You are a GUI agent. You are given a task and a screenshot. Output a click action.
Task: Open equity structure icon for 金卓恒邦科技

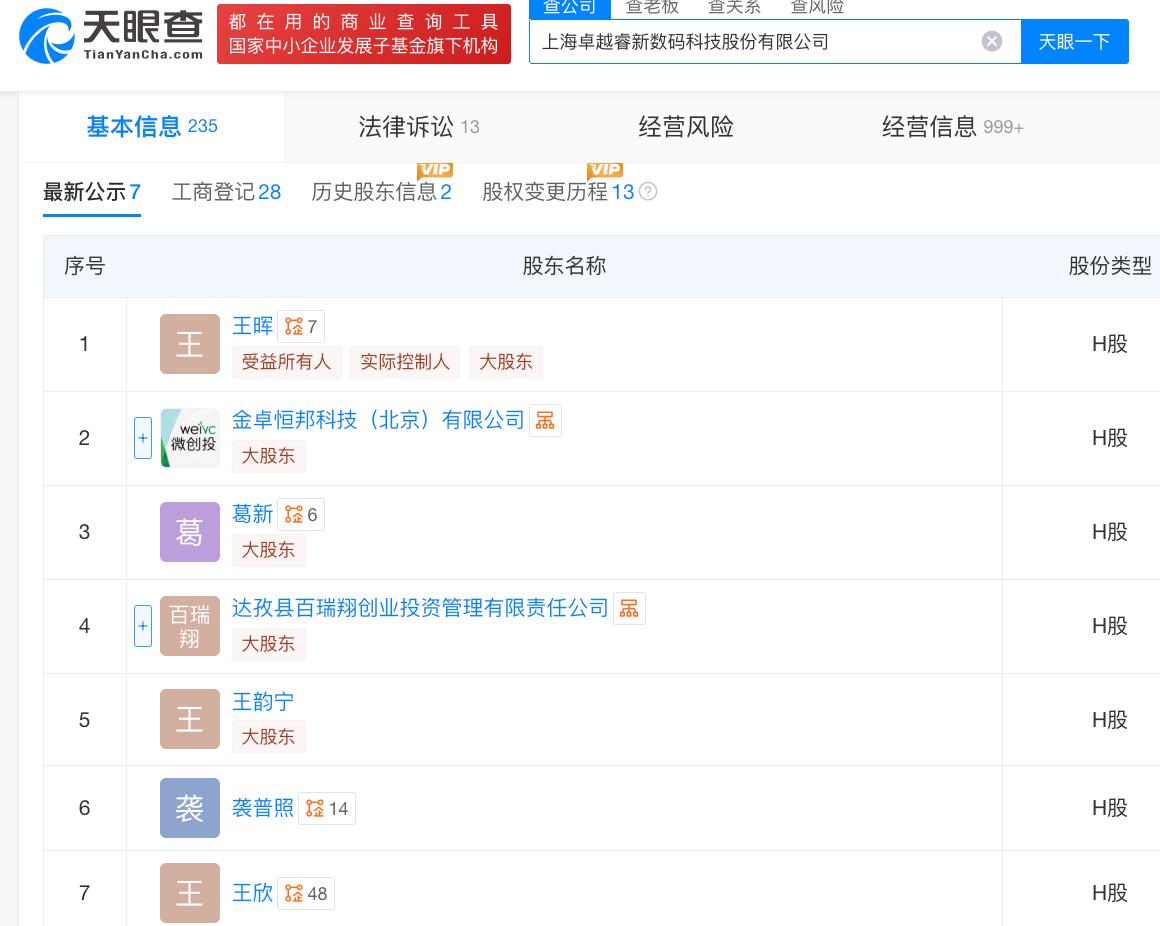point(545,421)
